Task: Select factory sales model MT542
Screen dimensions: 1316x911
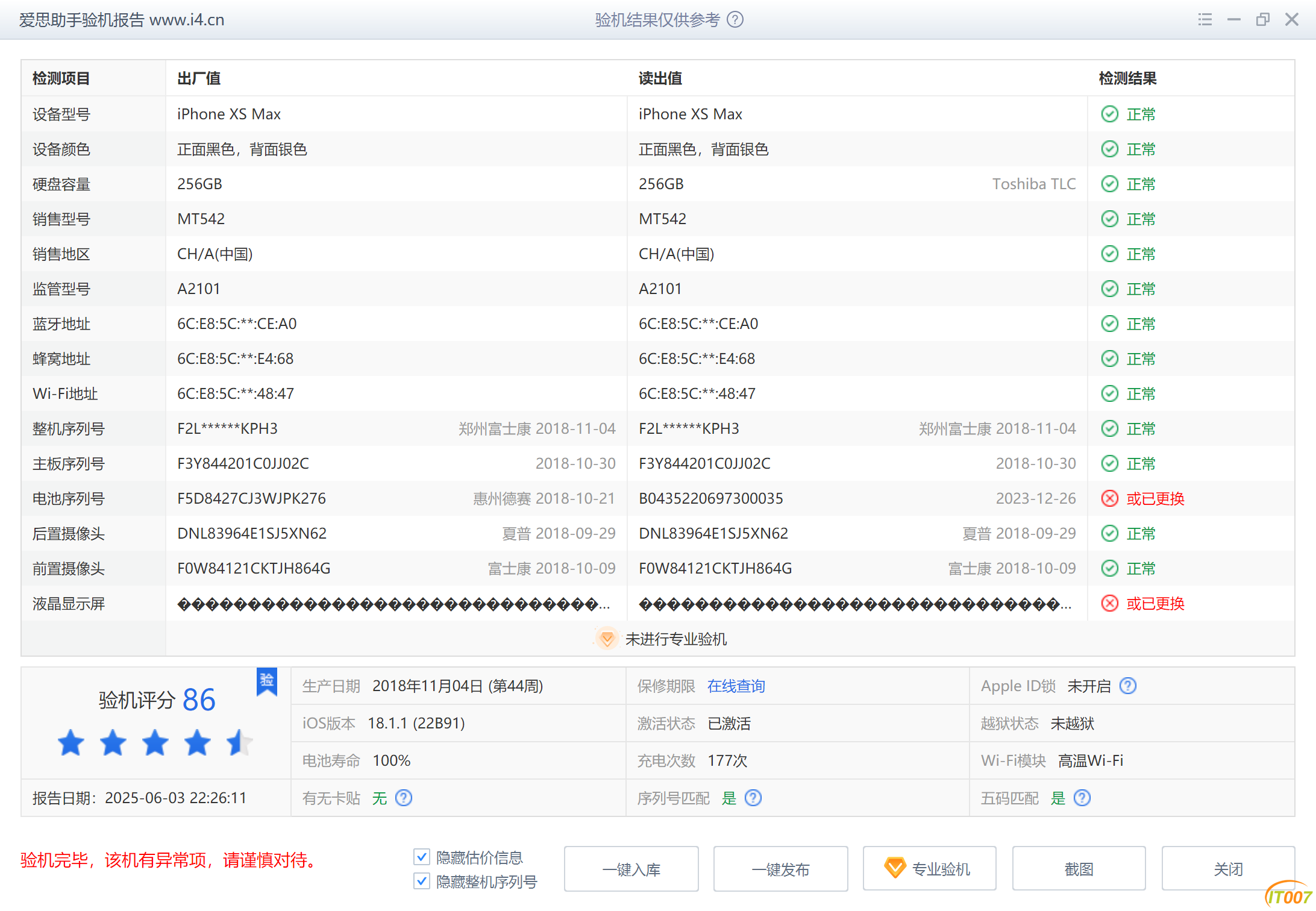Action: [201, 219]
